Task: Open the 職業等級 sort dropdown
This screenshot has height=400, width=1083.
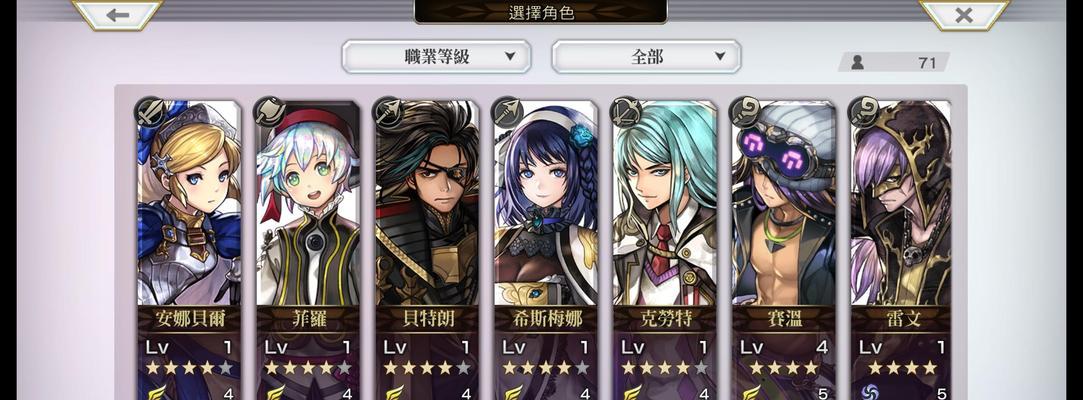Action: point(437,57)
